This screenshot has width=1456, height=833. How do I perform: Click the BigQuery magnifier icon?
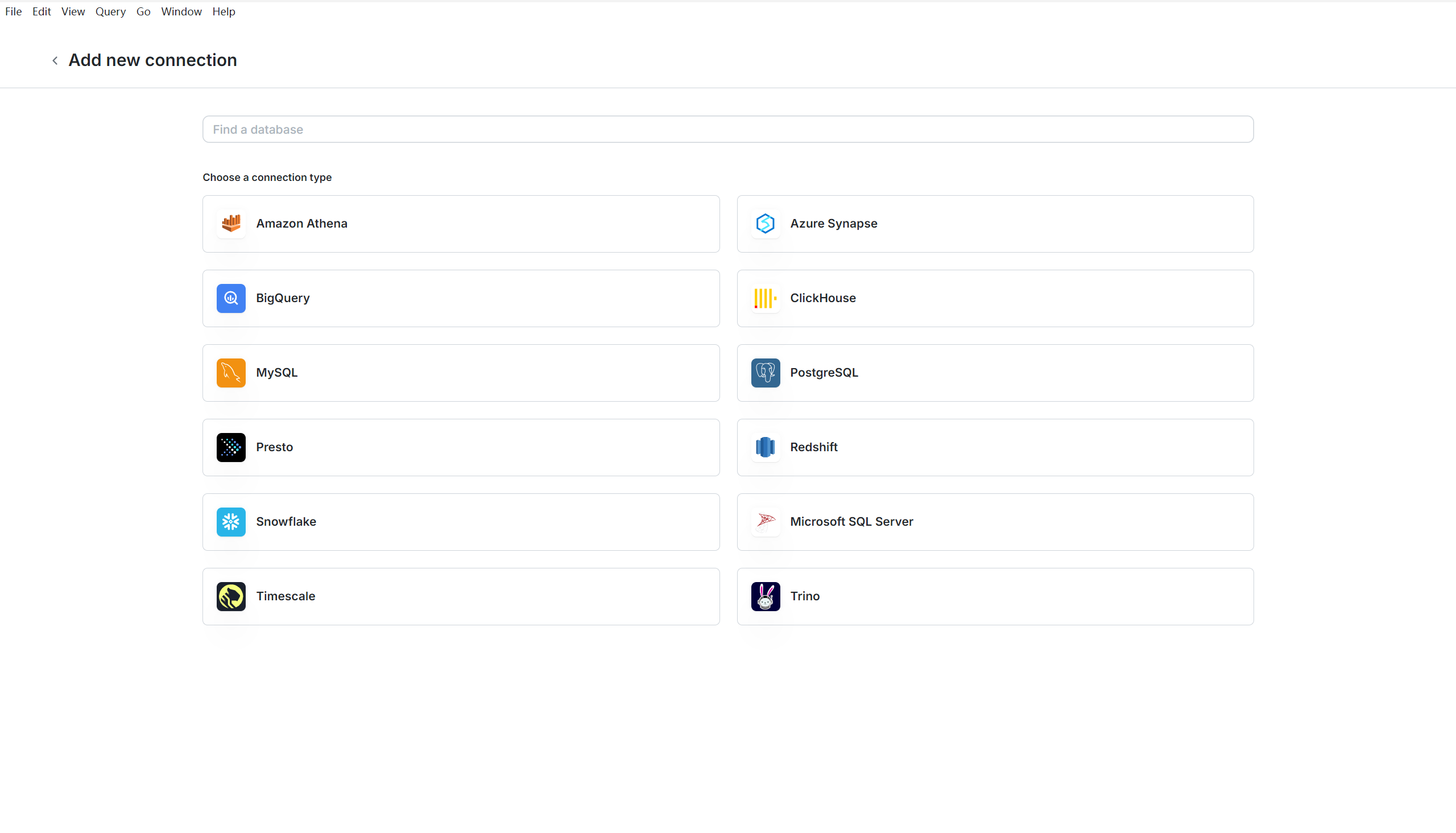point(231,298)
